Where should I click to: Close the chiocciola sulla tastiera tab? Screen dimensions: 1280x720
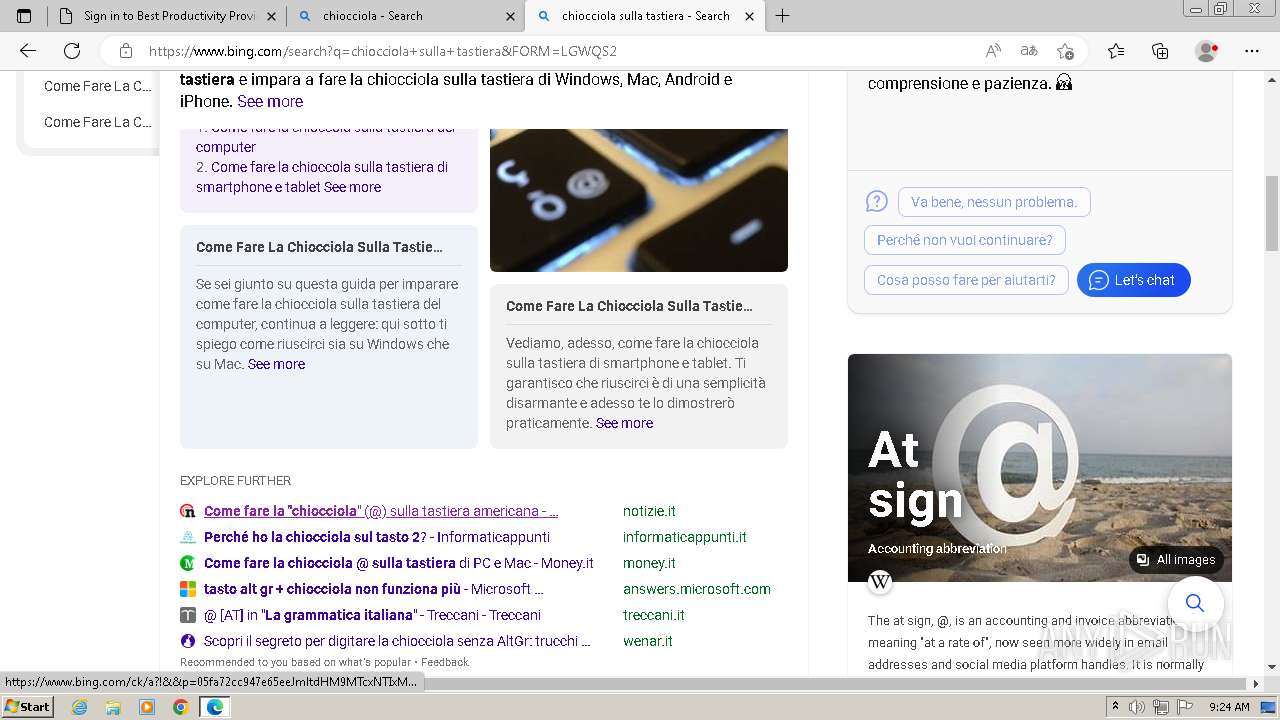[749, 16]
